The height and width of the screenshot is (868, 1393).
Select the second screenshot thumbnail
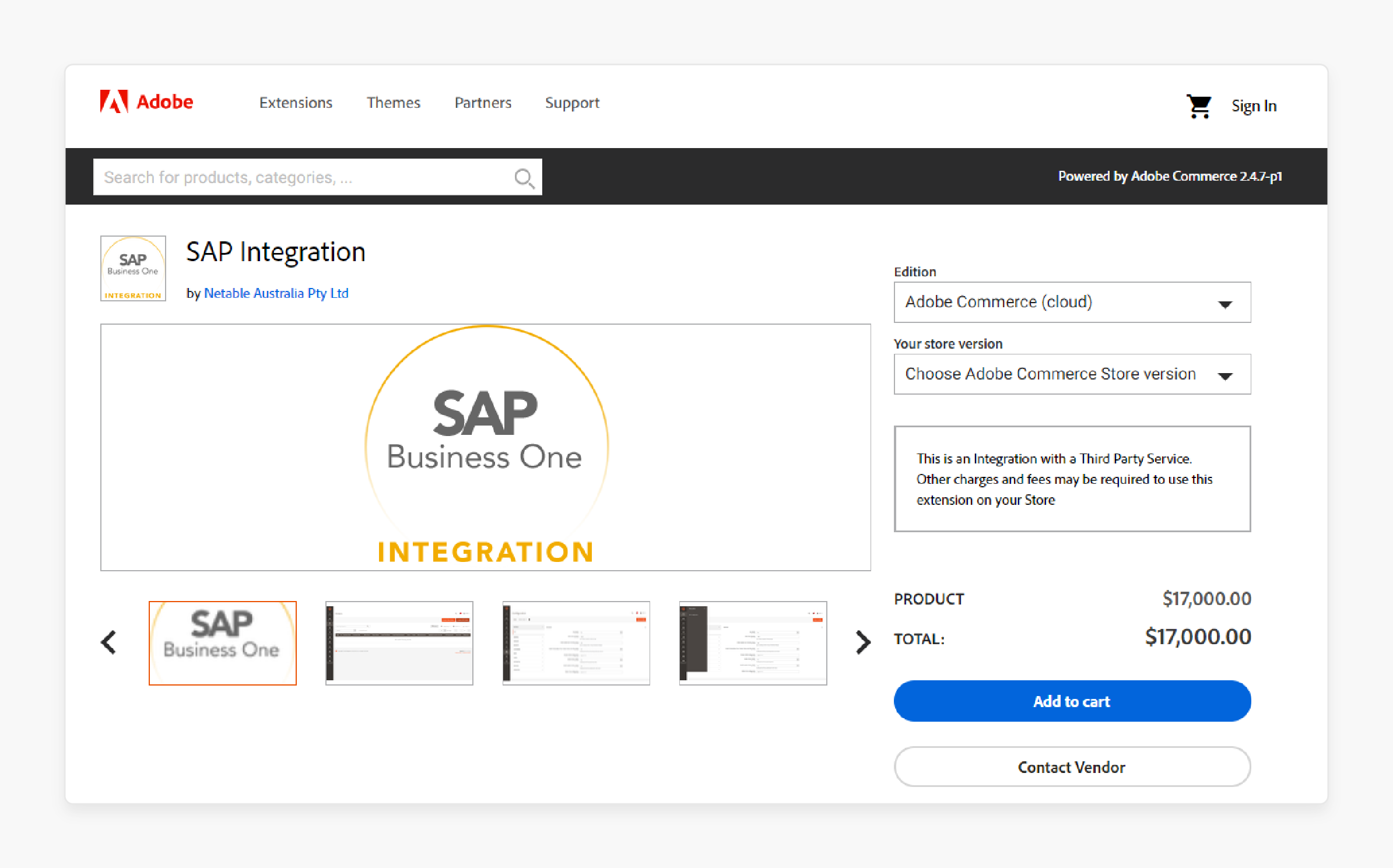coord(399,643)
